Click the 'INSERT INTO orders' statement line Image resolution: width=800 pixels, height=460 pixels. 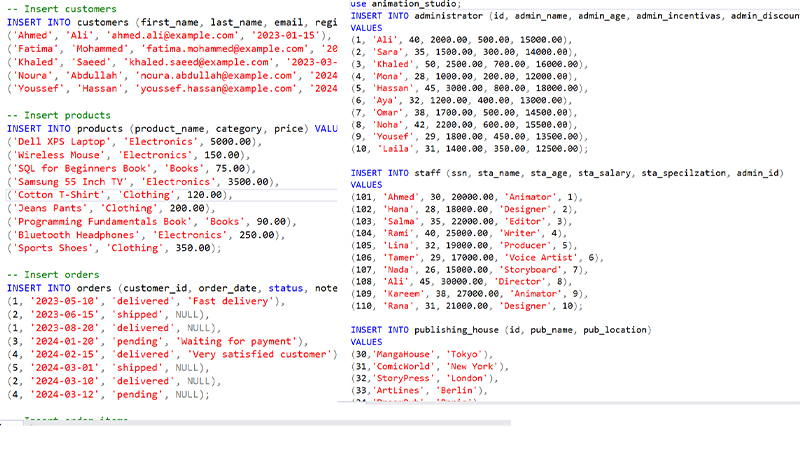(x=172, y=288)
